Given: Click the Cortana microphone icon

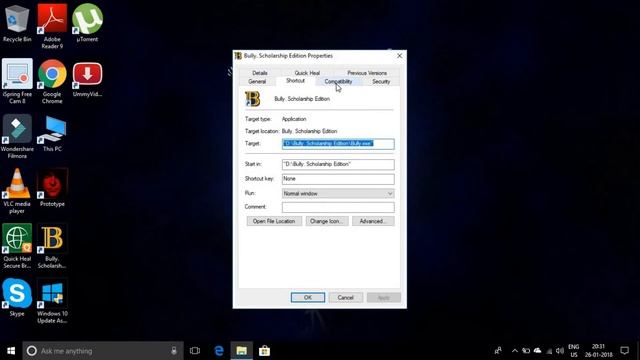Looking at the screenshot, I should [174, 351].
